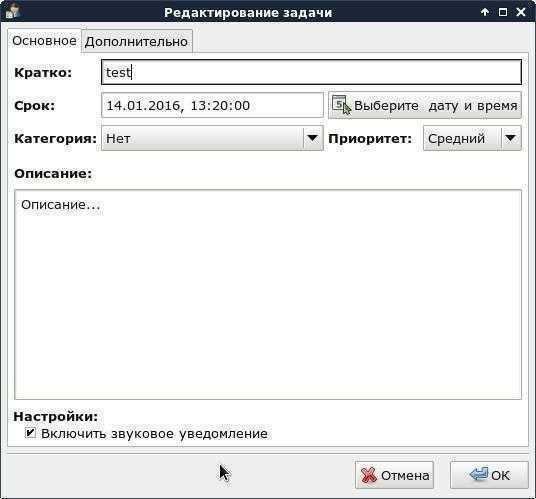Close the Редактирование задачи dialog
This screenshot has height=499, width=536.
tap(521, 12)
